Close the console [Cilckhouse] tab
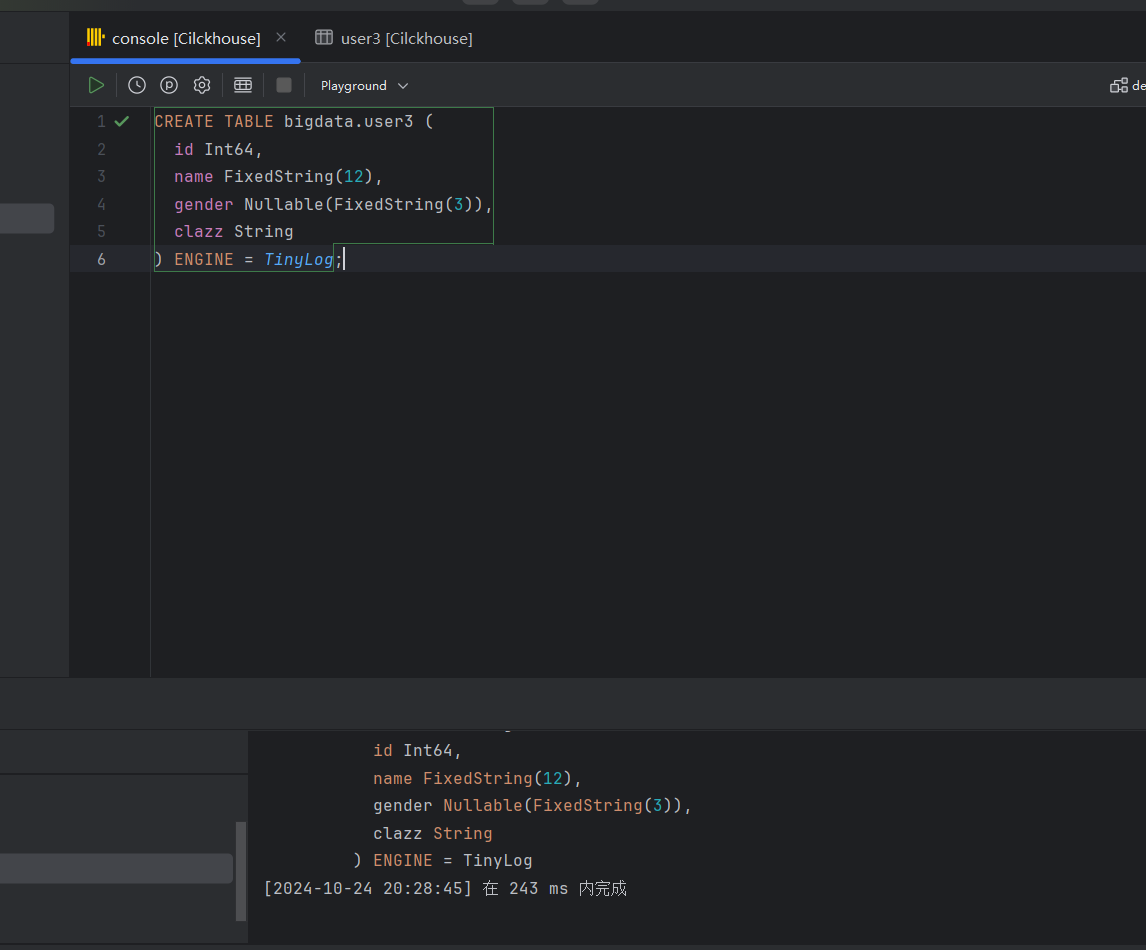The height and width of the screenshot is (950, 1146). pos(281,37)
